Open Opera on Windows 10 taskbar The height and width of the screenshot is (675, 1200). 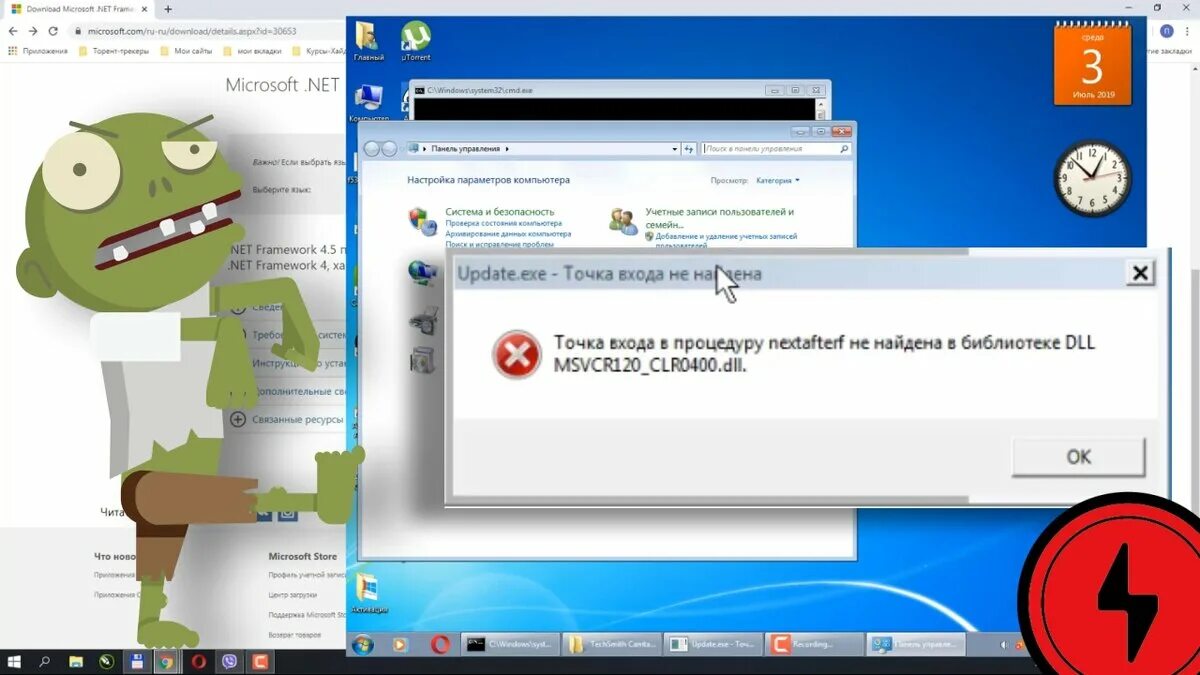(199, 662)
